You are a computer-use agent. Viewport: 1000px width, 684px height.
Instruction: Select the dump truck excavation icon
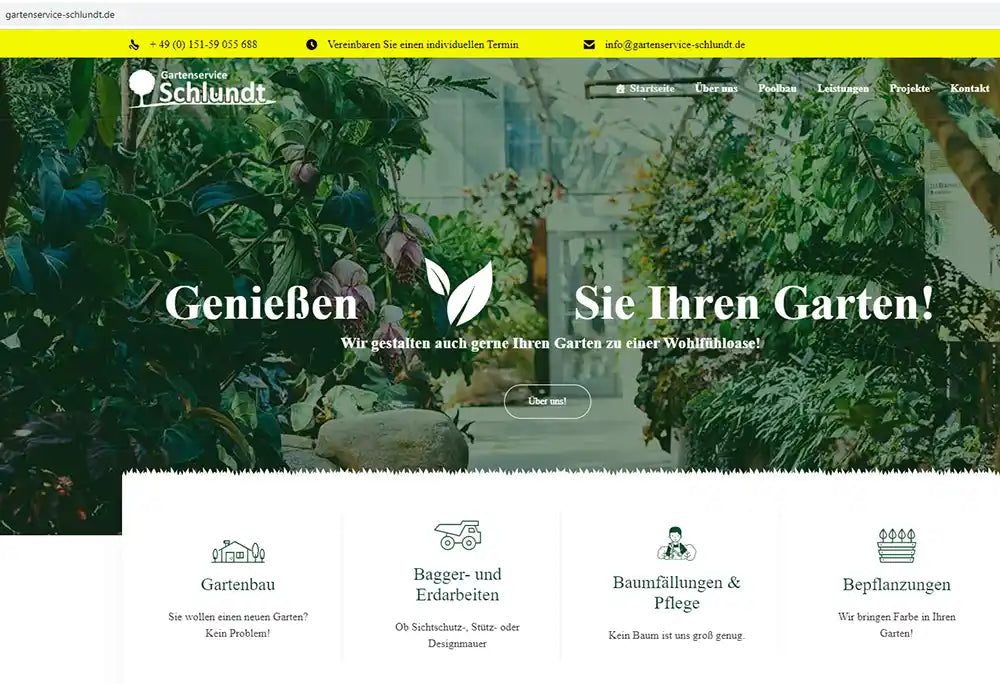(458, 535)
